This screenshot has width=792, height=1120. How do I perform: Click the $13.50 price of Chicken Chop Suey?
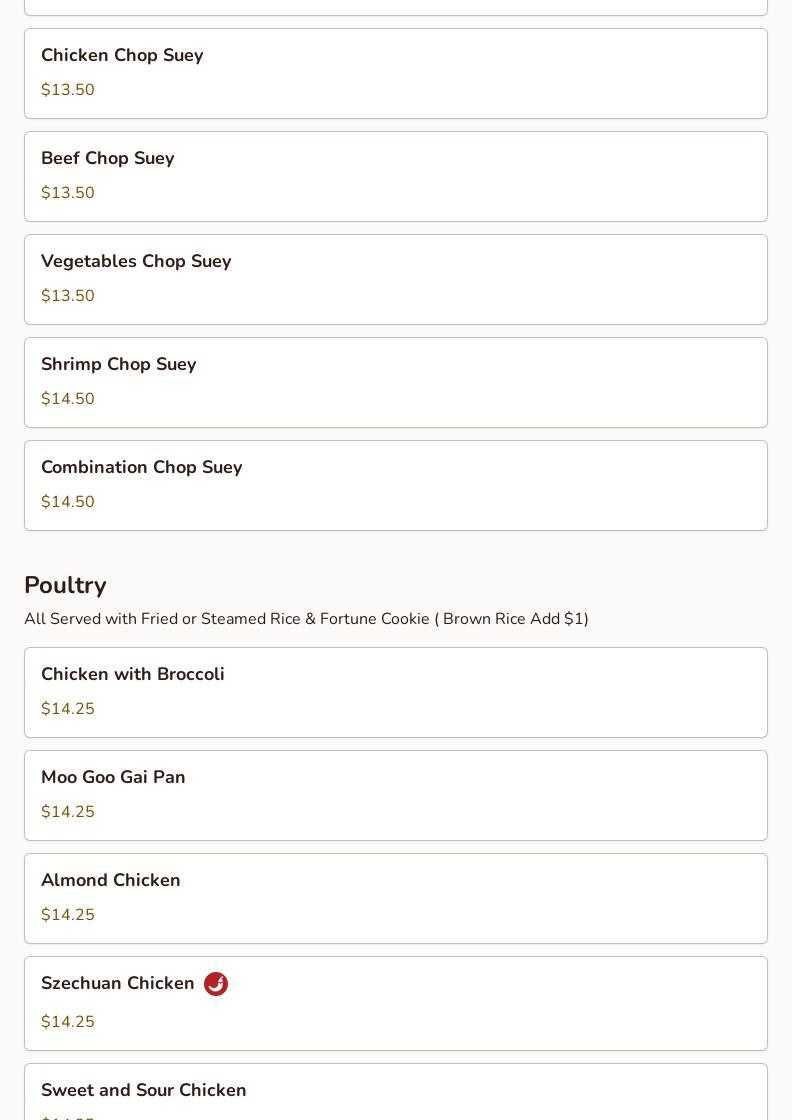[x=68, y=90]
